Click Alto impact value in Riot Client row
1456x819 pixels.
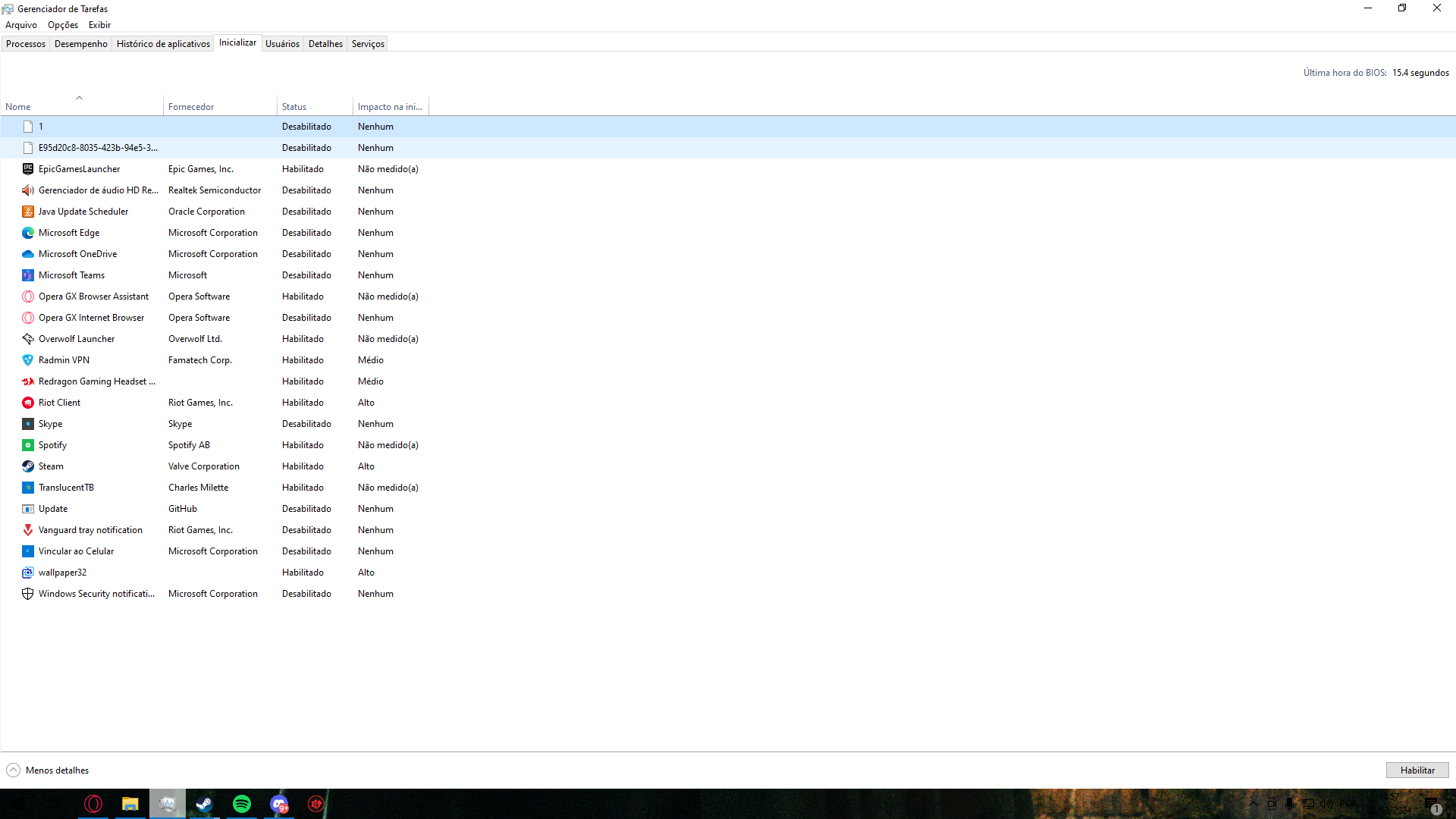(x=366, y=403)
